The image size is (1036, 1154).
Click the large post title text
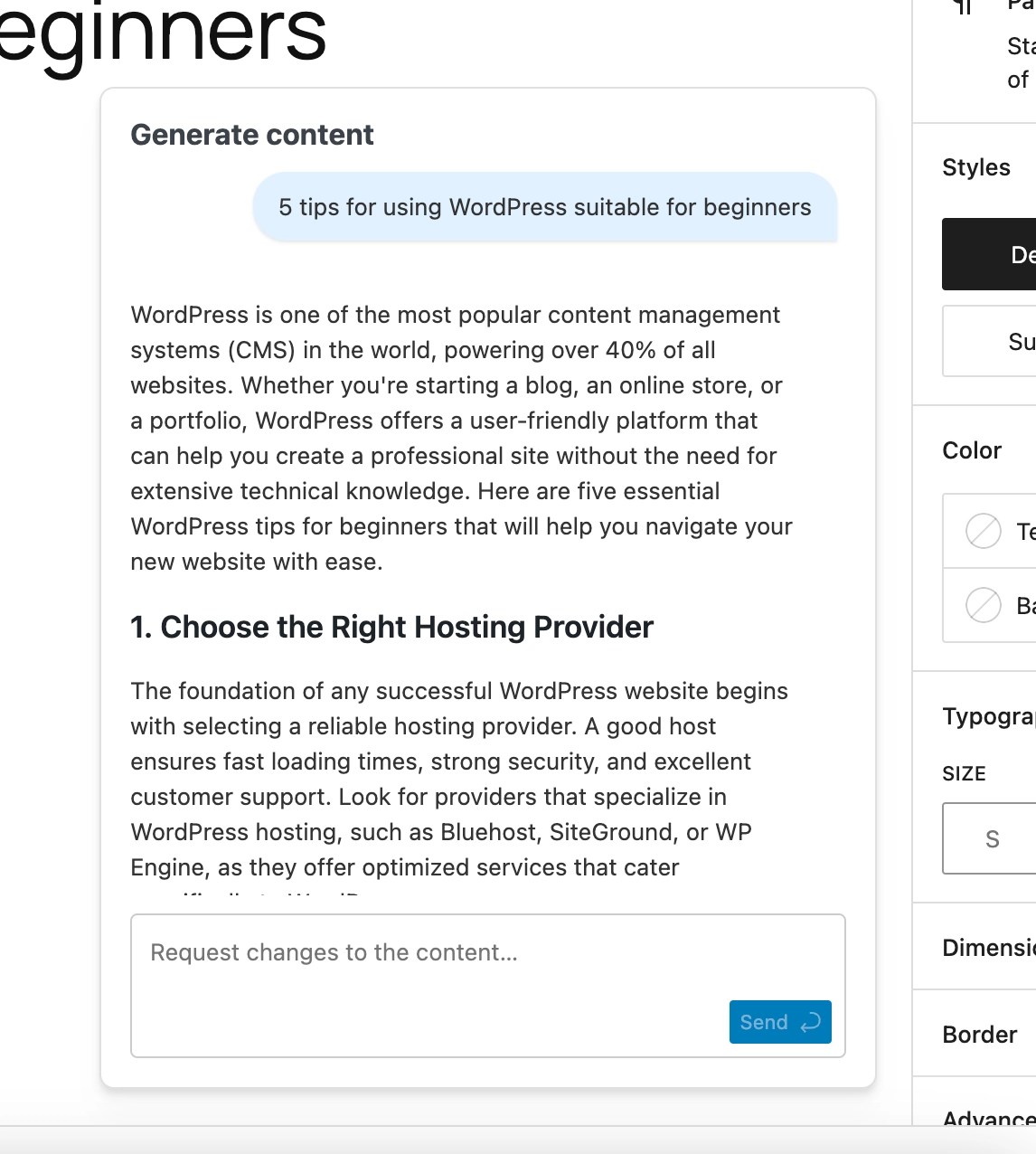tap(163, 36)
